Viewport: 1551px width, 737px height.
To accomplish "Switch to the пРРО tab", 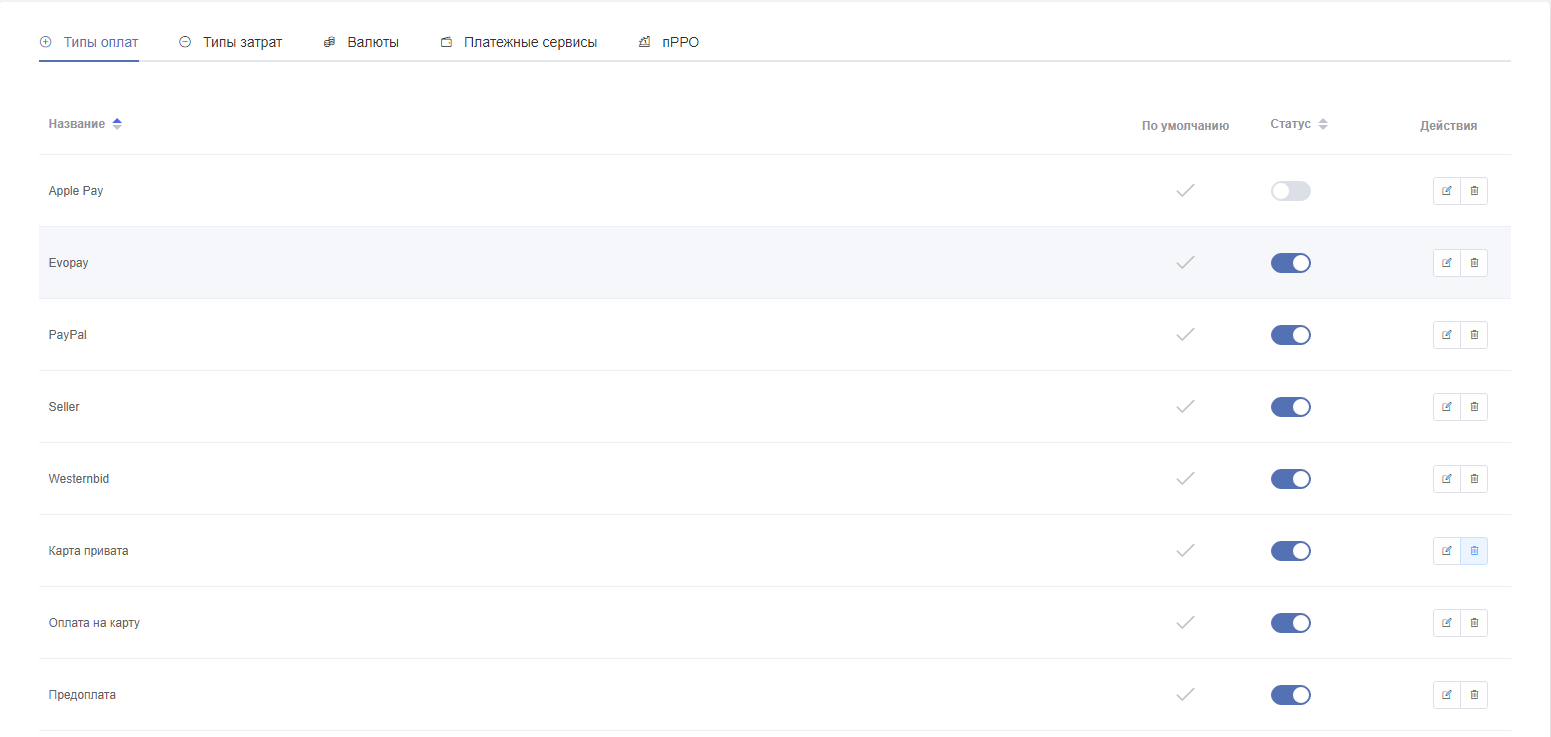I will pyautogui.click(x=669, y=42).
